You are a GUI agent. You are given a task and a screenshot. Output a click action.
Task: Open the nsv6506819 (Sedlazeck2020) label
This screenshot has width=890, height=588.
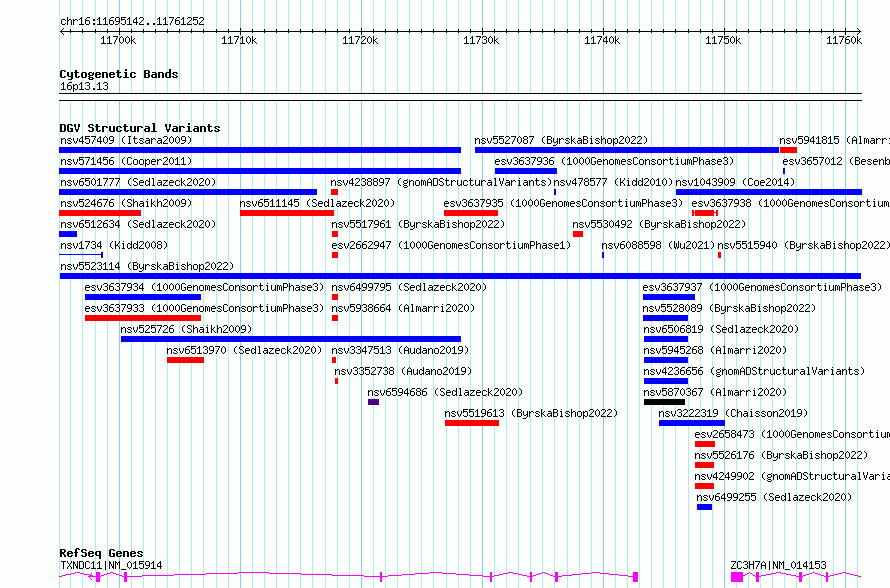pyautogui.click(x=721, y=329)
